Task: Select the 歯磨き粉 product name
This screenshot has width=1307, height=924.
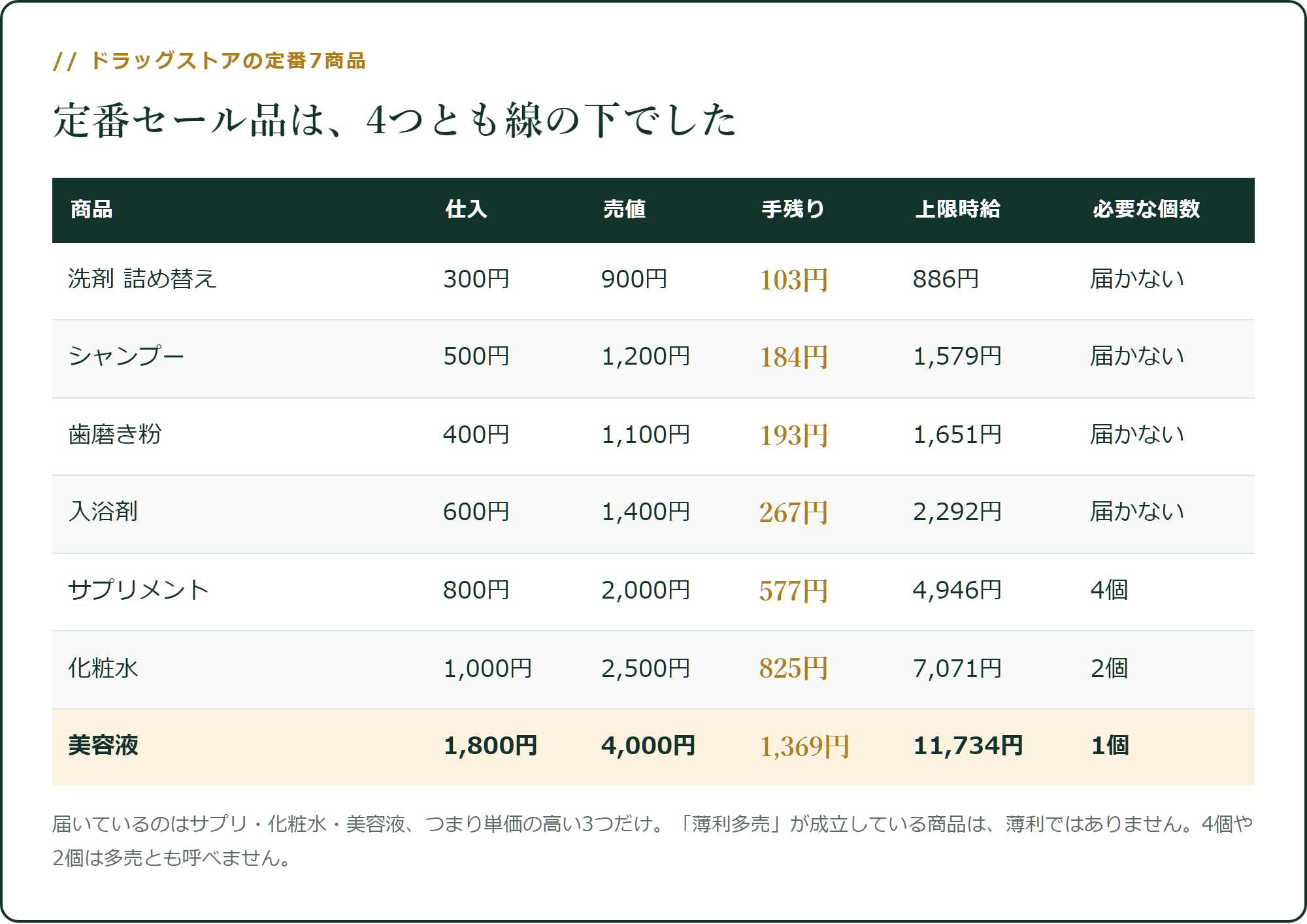Action: pos(115,435)
